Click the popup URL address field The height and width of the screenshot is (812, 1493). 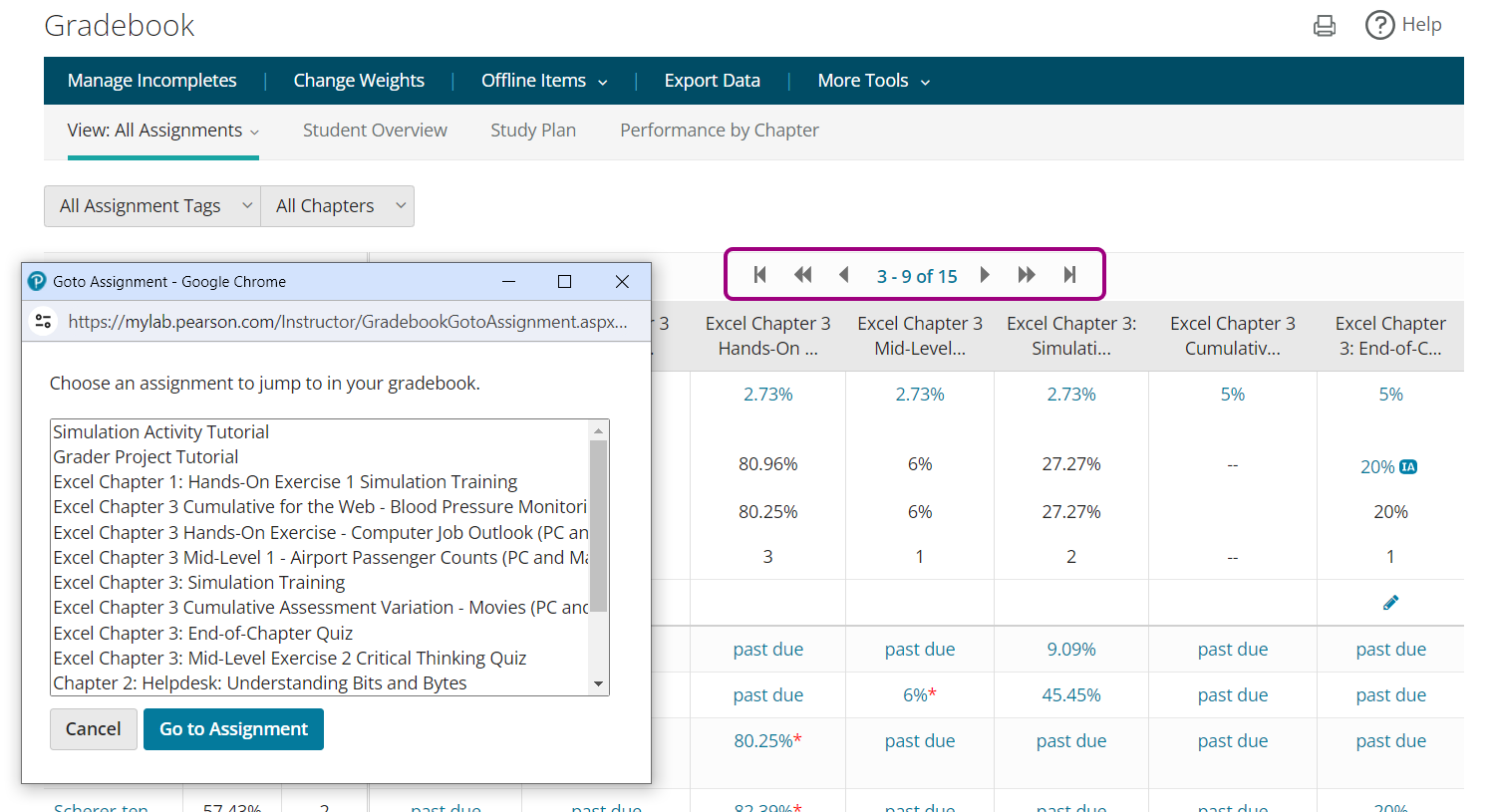348,322
